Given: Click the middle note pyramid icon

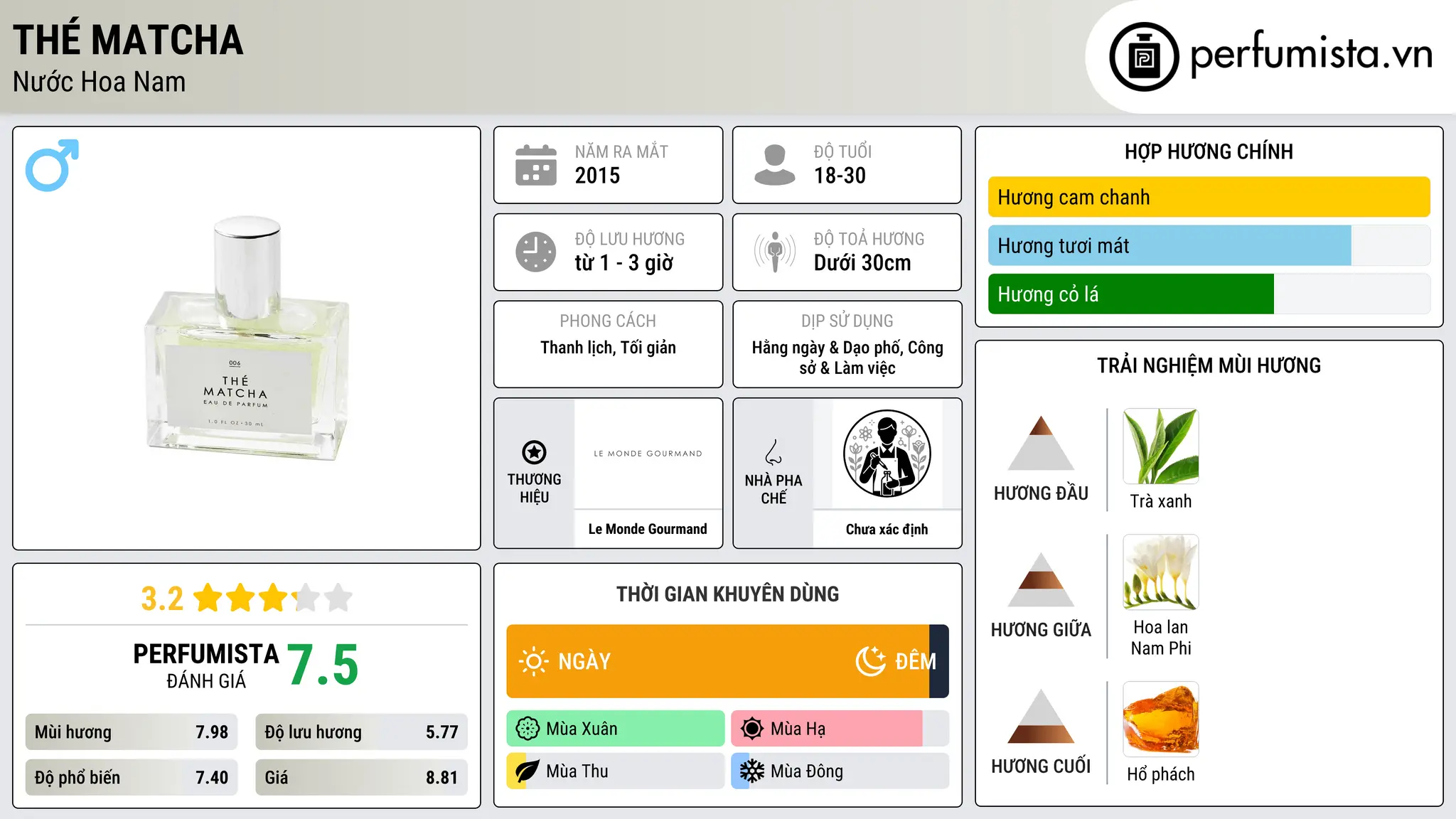Looking at the screenshot, I should pos(1041,579).
